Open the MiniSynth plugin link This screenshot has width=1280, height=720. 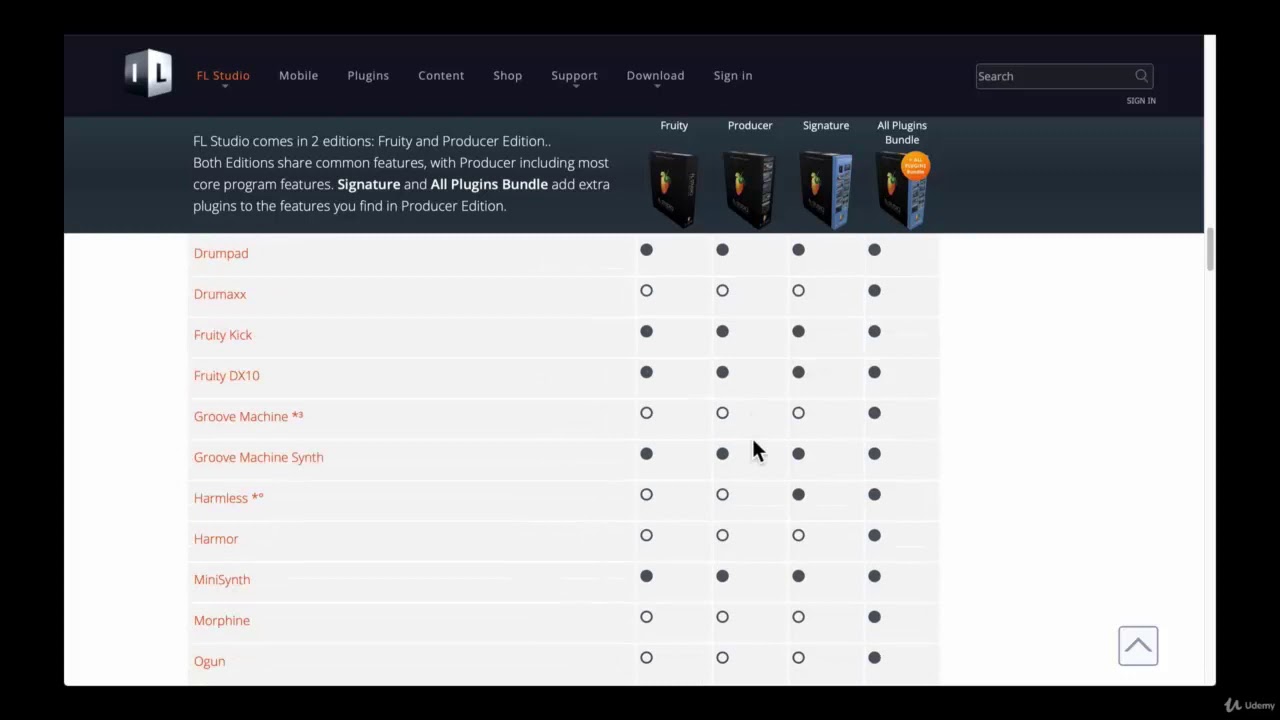coord(222,580)
